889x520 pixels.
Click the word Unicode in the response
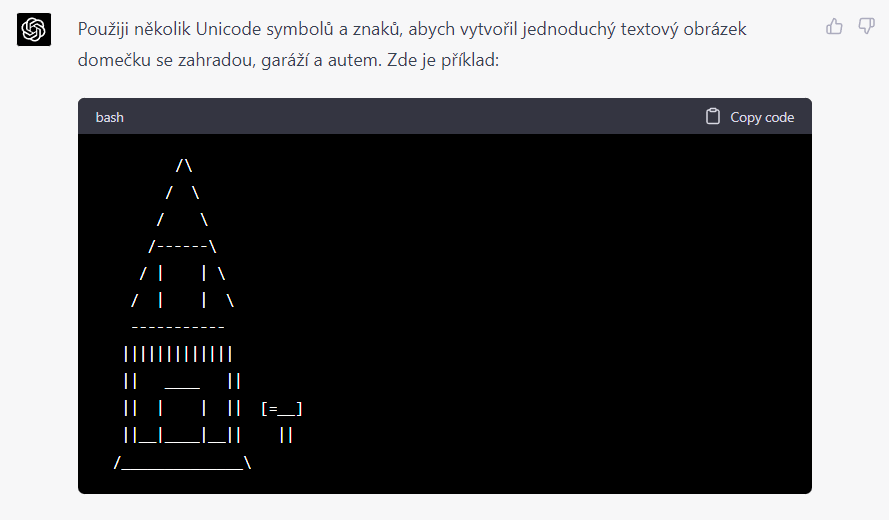coord(228,29)
